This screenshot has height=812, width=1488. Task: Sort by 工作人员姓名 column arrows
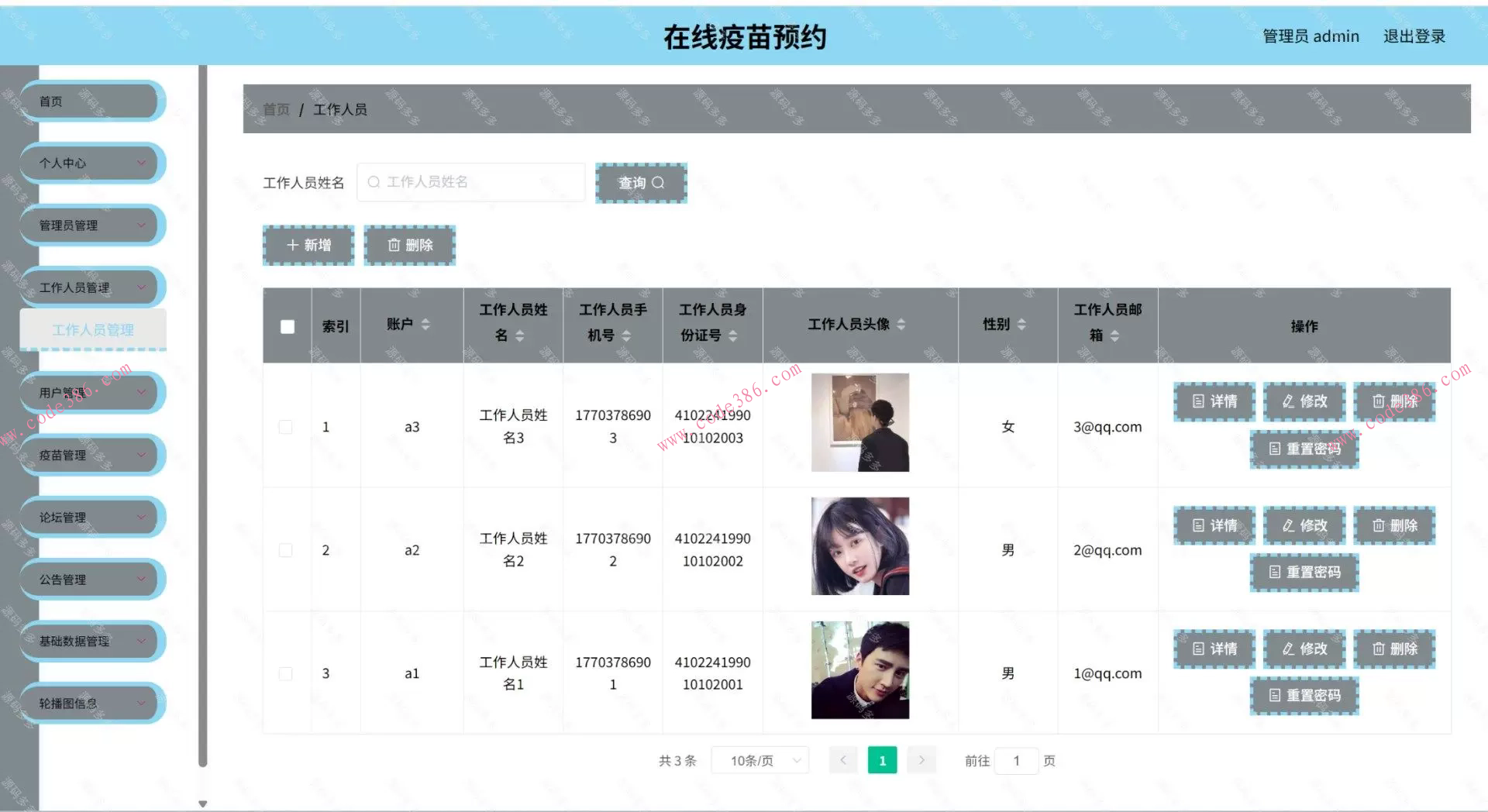pos(520,335)
